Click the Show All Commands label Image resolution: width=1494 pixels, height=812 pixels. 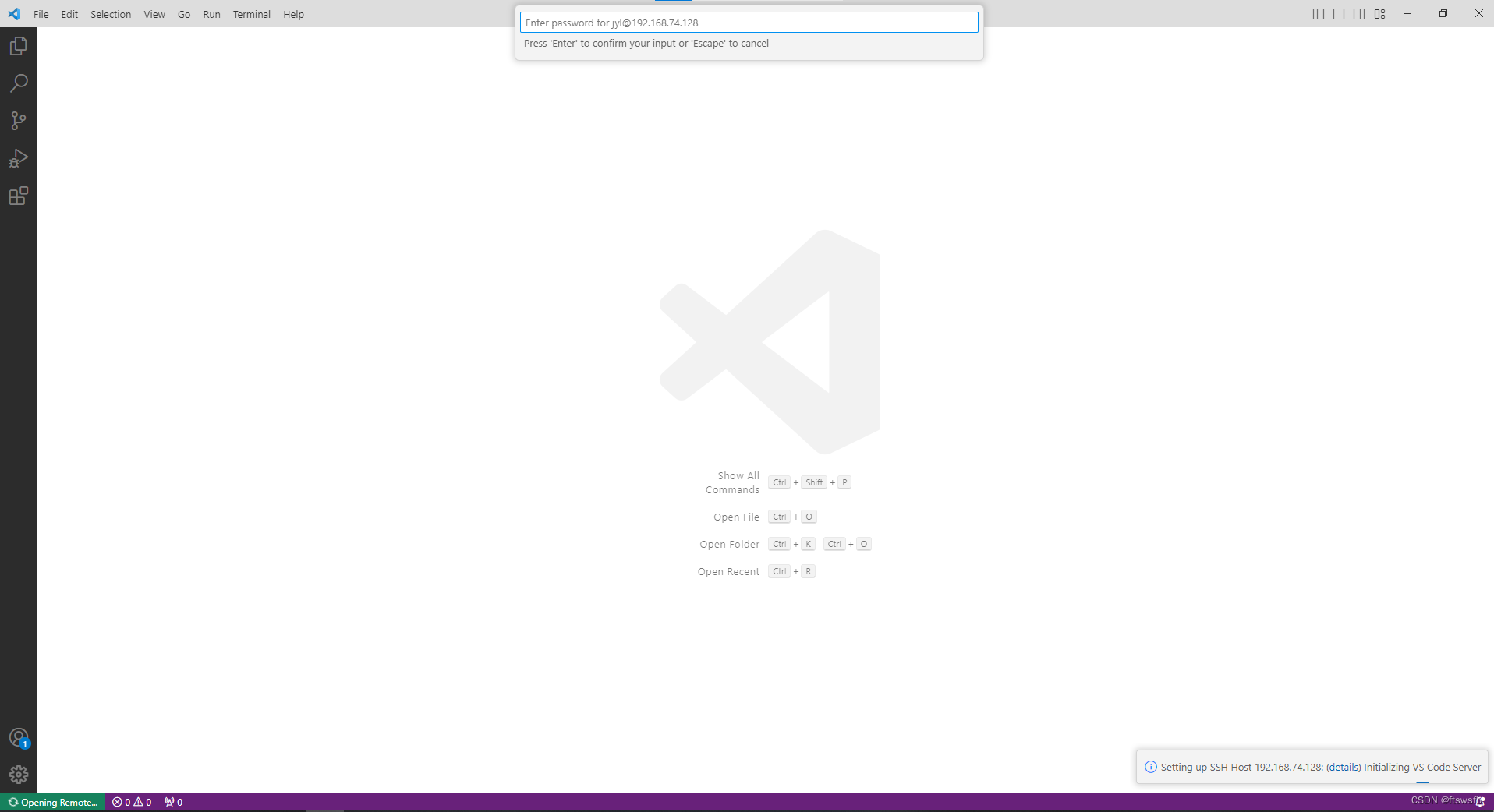[x=732, y=482]
